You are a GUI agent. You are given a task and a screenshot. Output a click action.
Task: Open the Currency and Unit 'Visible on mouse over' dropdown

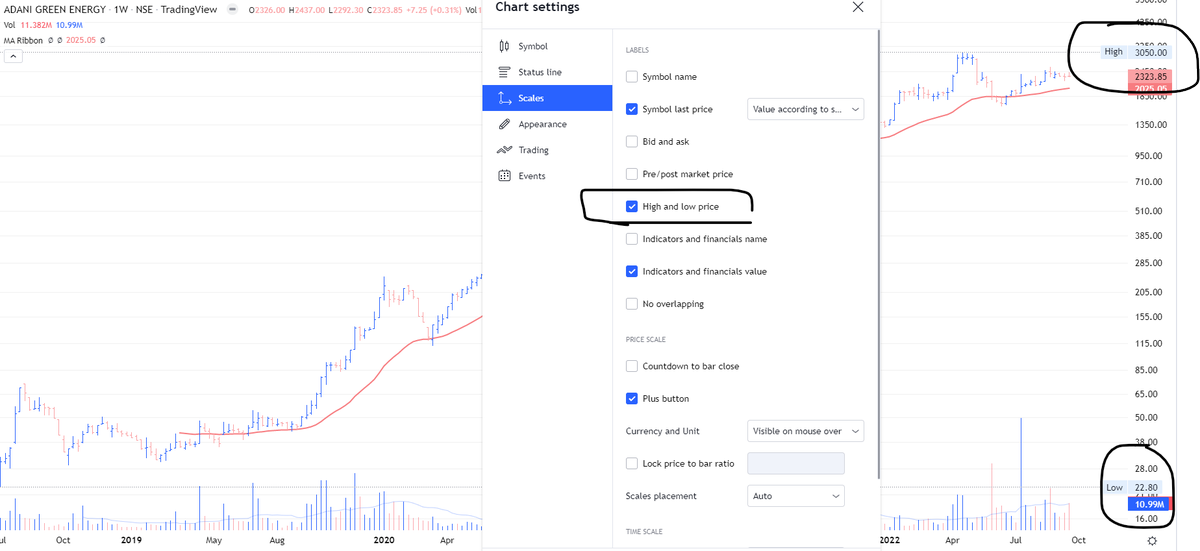tap(806, 431)
